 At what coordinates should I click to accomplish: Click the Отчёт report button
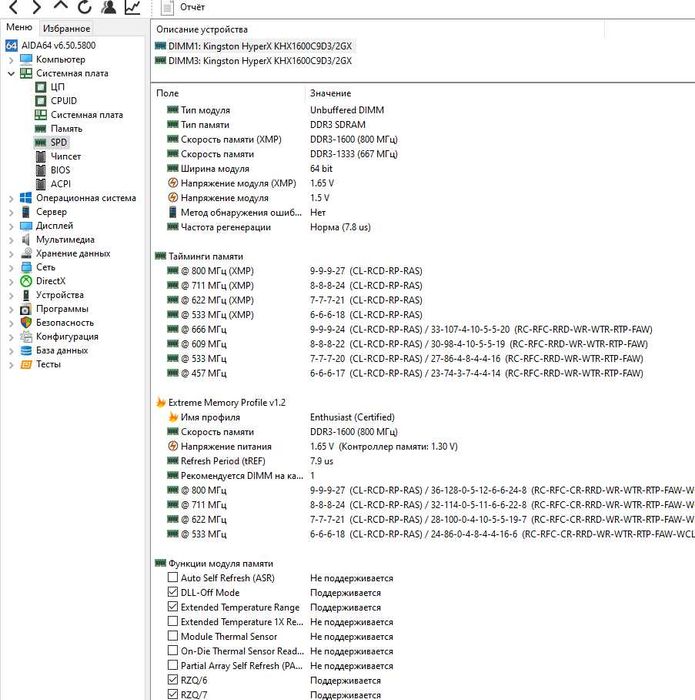183,7
